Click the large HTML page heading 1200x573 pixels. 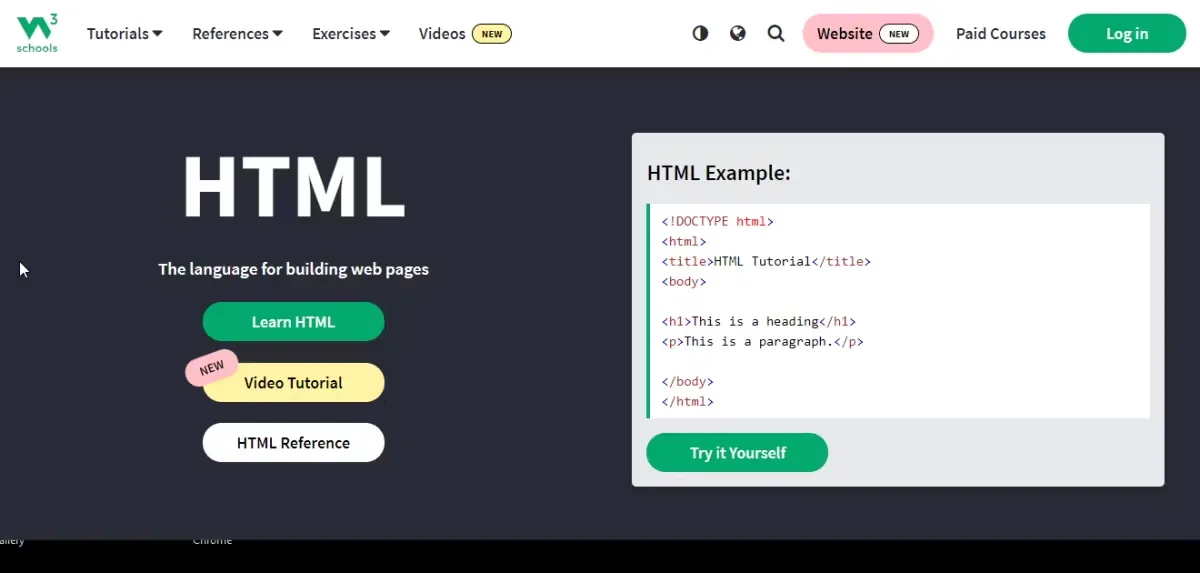click(x=293, y=187)
